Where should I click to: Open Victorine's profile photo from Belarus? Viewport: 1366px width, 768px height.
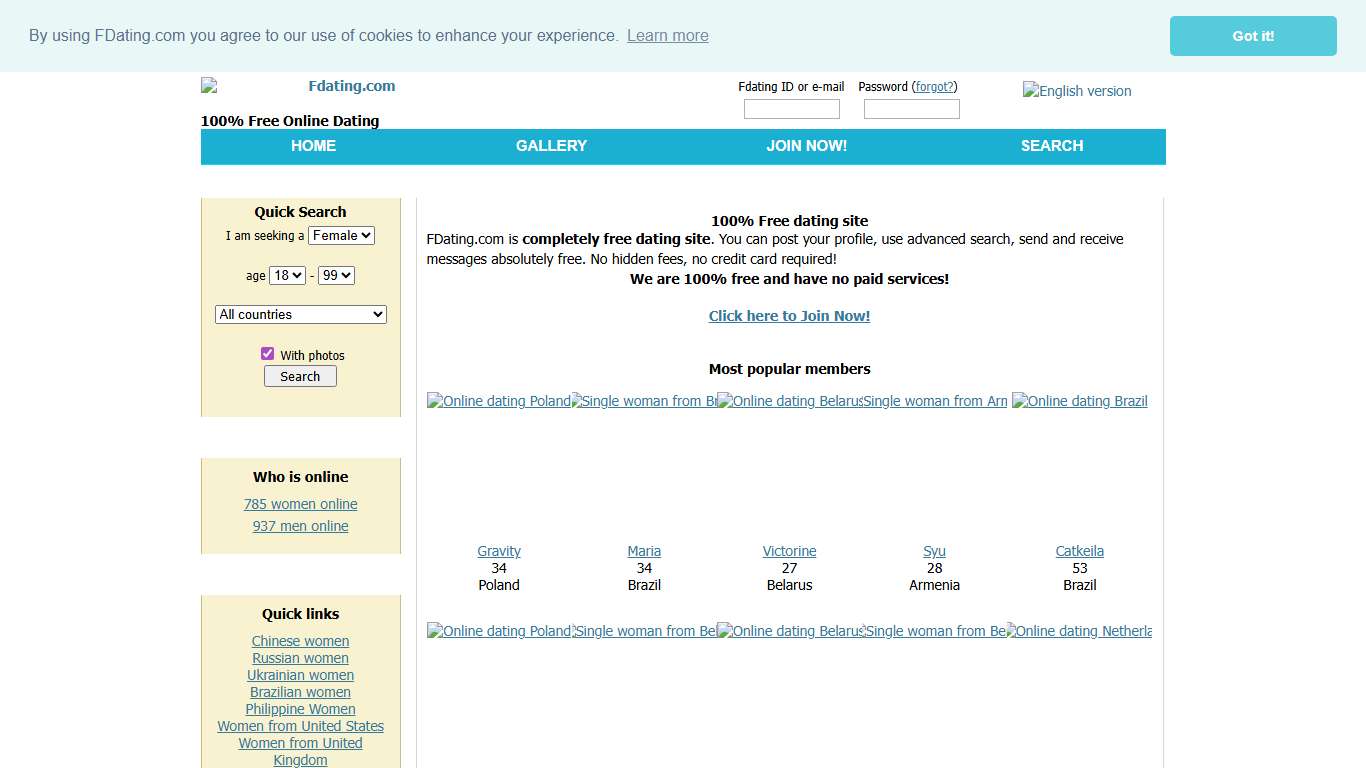(x=789, y=401)
